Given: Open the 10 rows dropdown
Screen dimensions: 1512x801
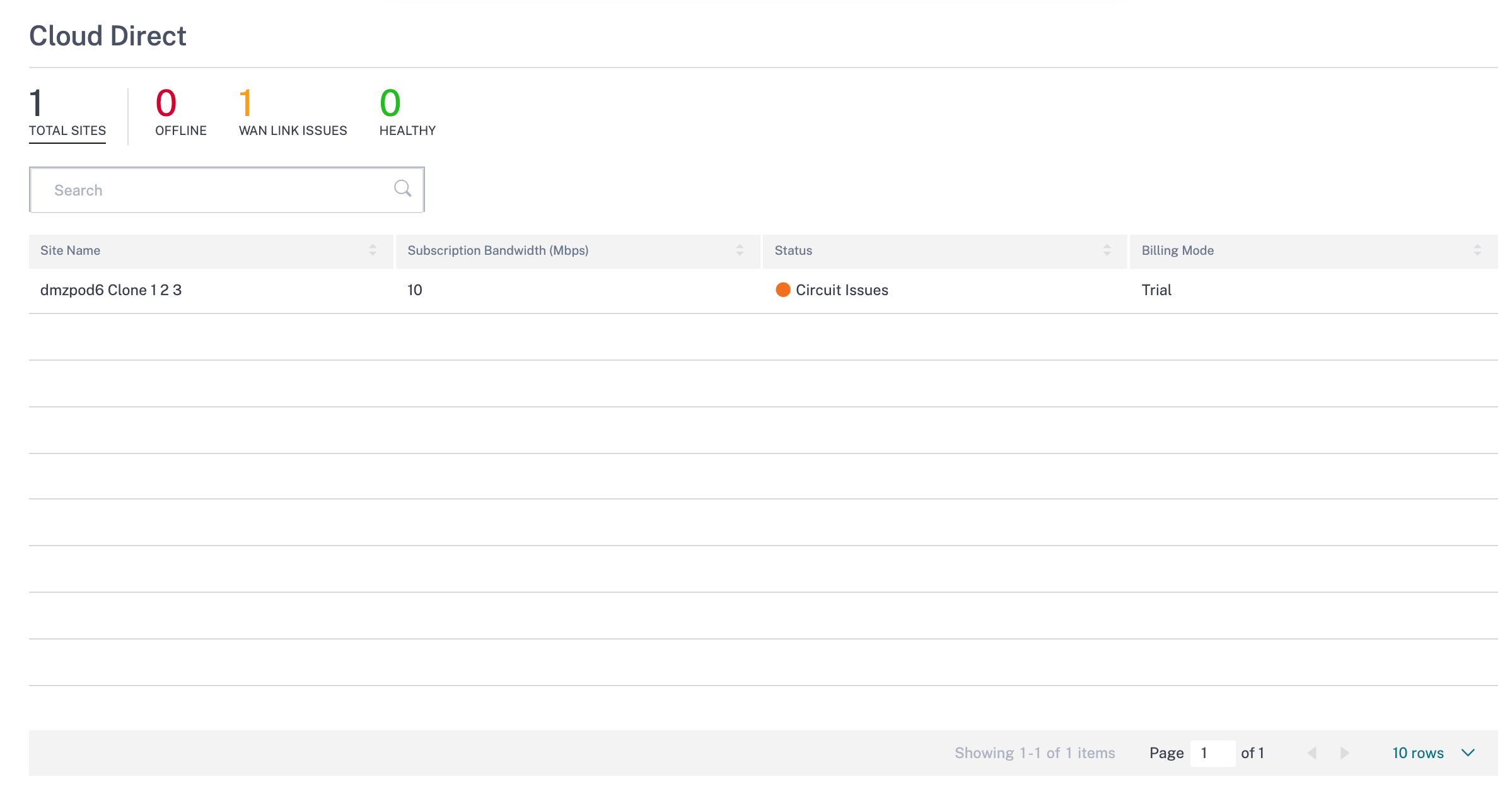Looking at the screenshot, I should [1433, 753].
